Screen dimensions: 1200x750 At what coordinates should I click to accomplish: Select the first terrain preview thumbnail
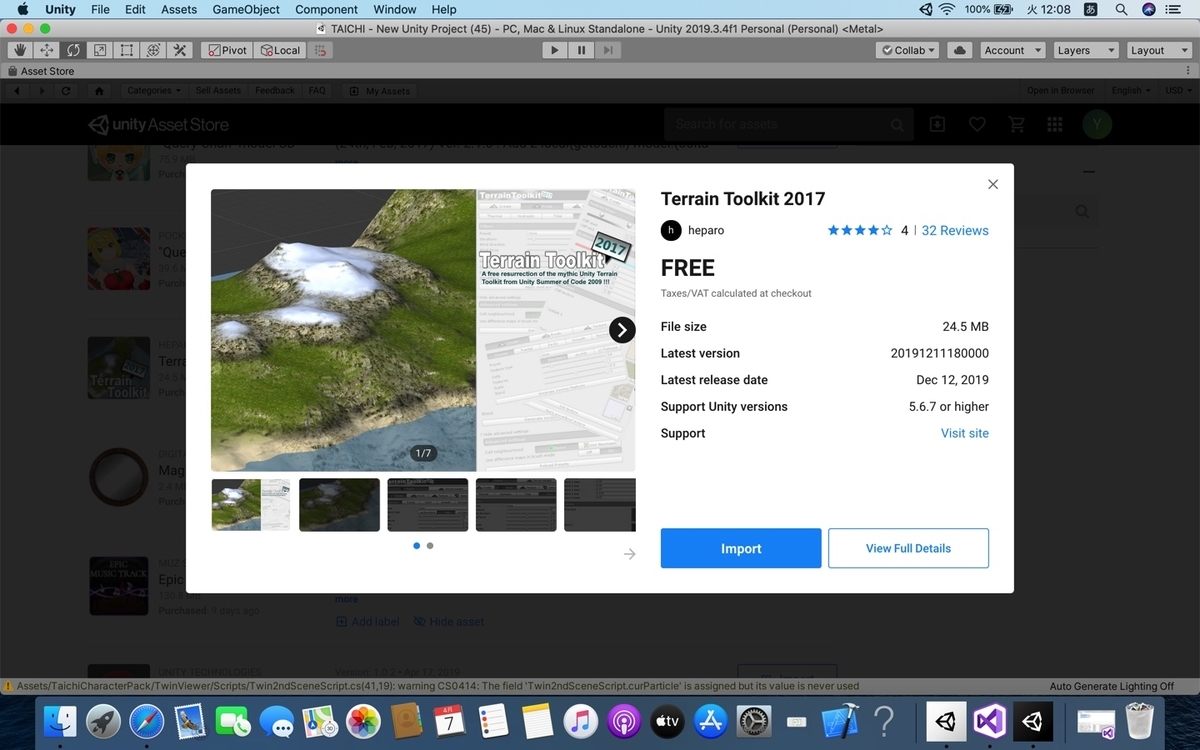[x=251, y=505]
